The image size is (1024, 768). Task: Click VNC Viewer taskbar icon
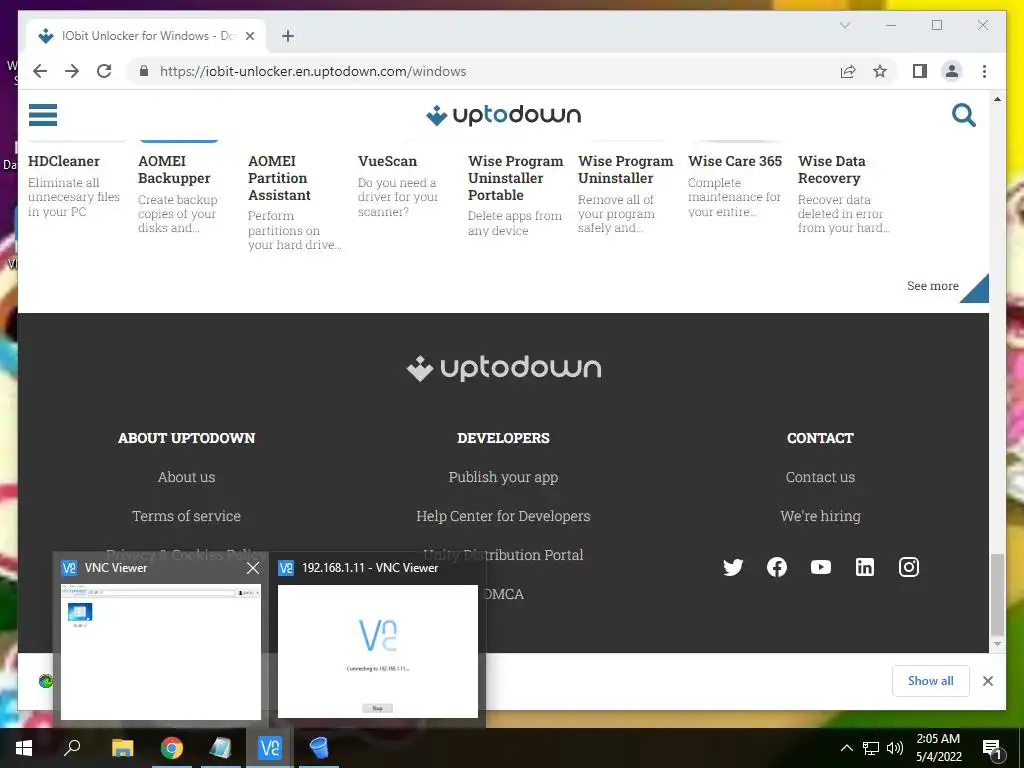pyautogui.click(x=270, y=748)
